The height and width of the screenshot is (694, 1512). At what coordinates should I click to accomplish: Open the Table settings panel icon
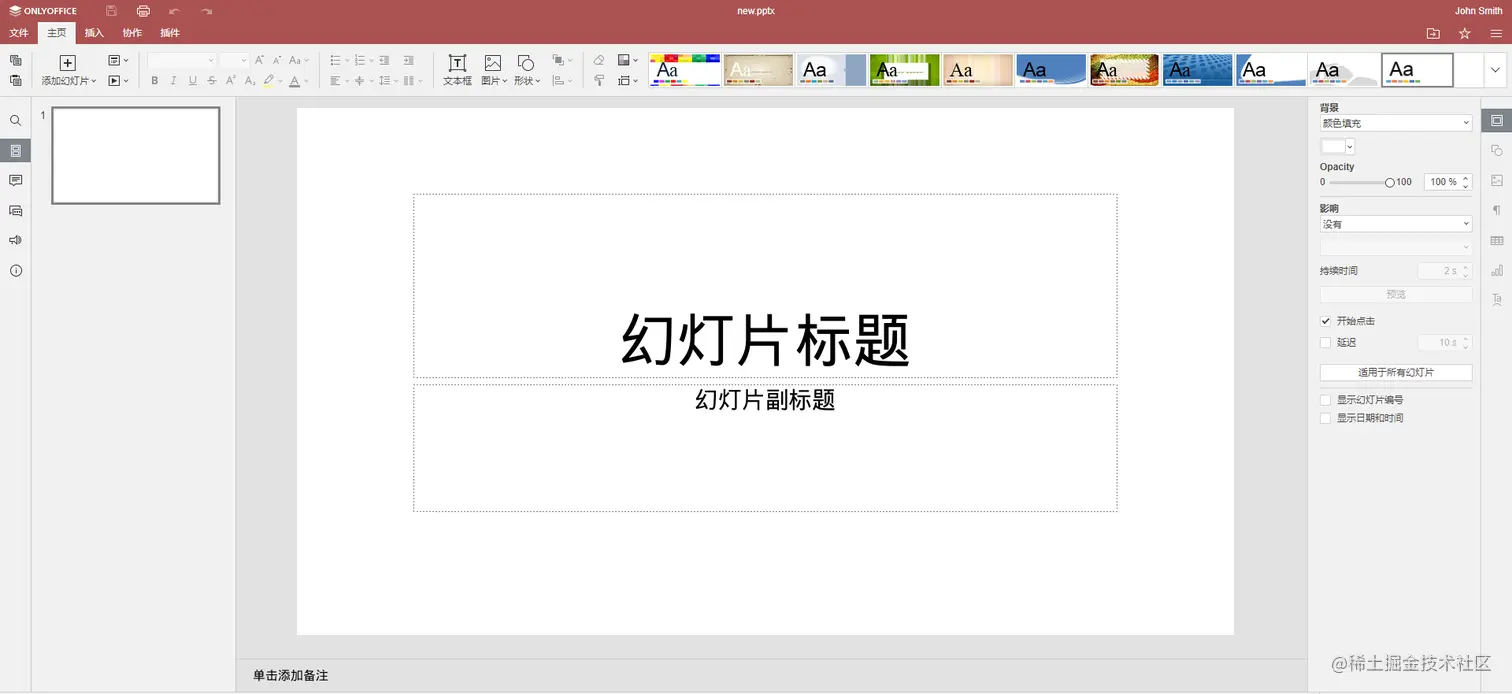(x=1497, y=240)
